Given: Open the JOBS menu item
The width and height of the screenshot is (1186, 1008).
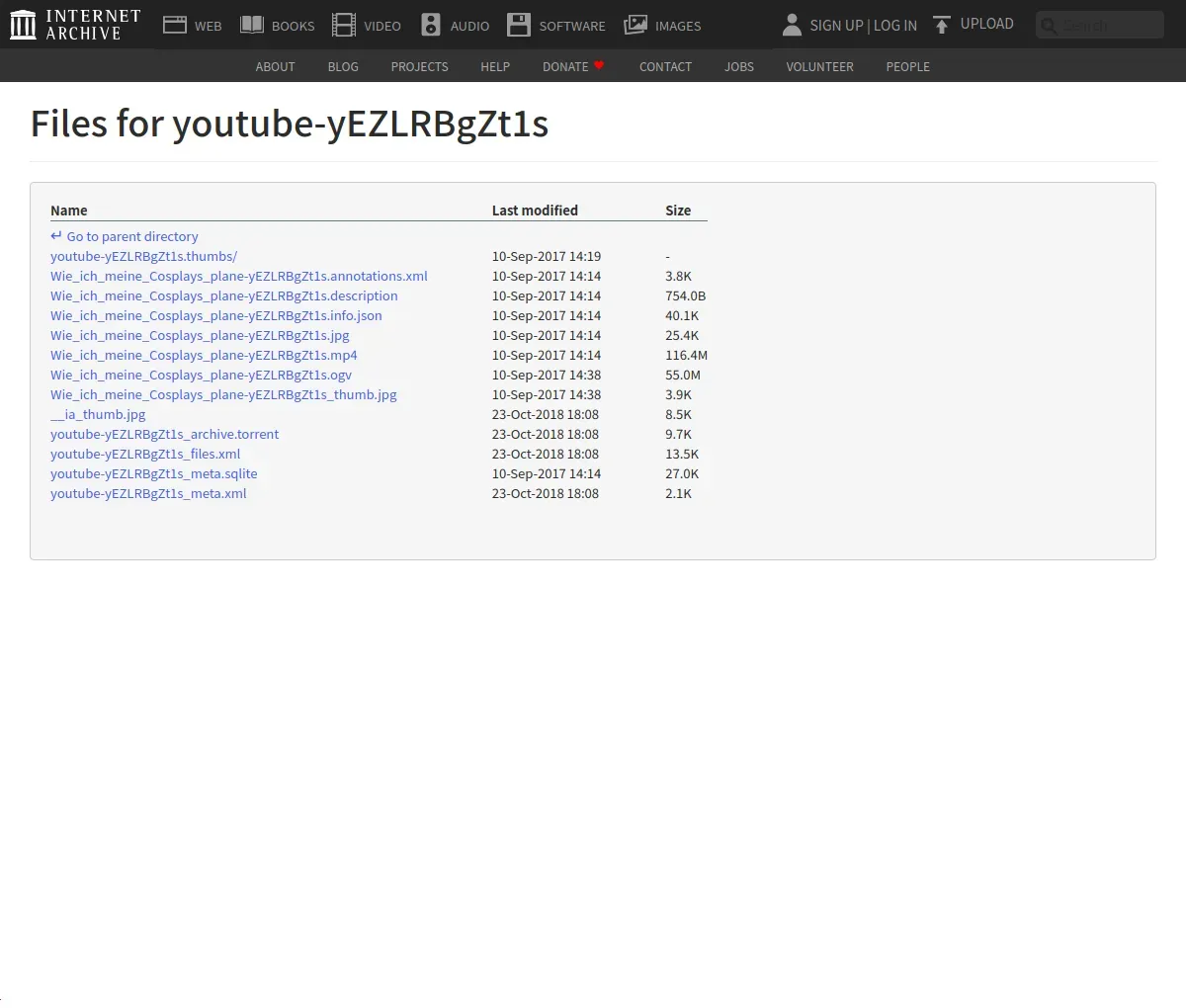Looking at the screenshot, I should click(x=739, y=66).
